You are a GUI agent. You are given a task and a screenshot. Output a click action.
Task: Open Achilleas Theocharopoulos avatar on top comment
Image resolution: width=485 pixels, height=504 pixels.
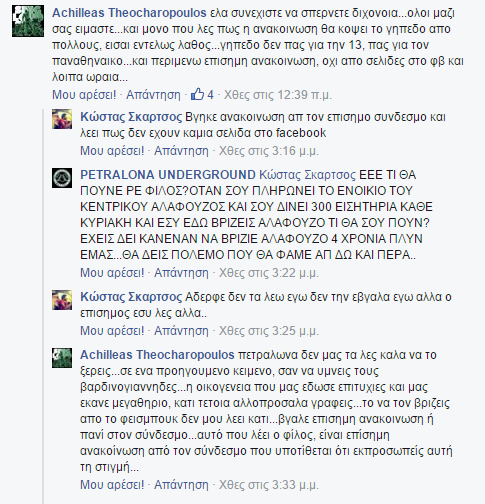pyautogui.click(x=28, y=21)
